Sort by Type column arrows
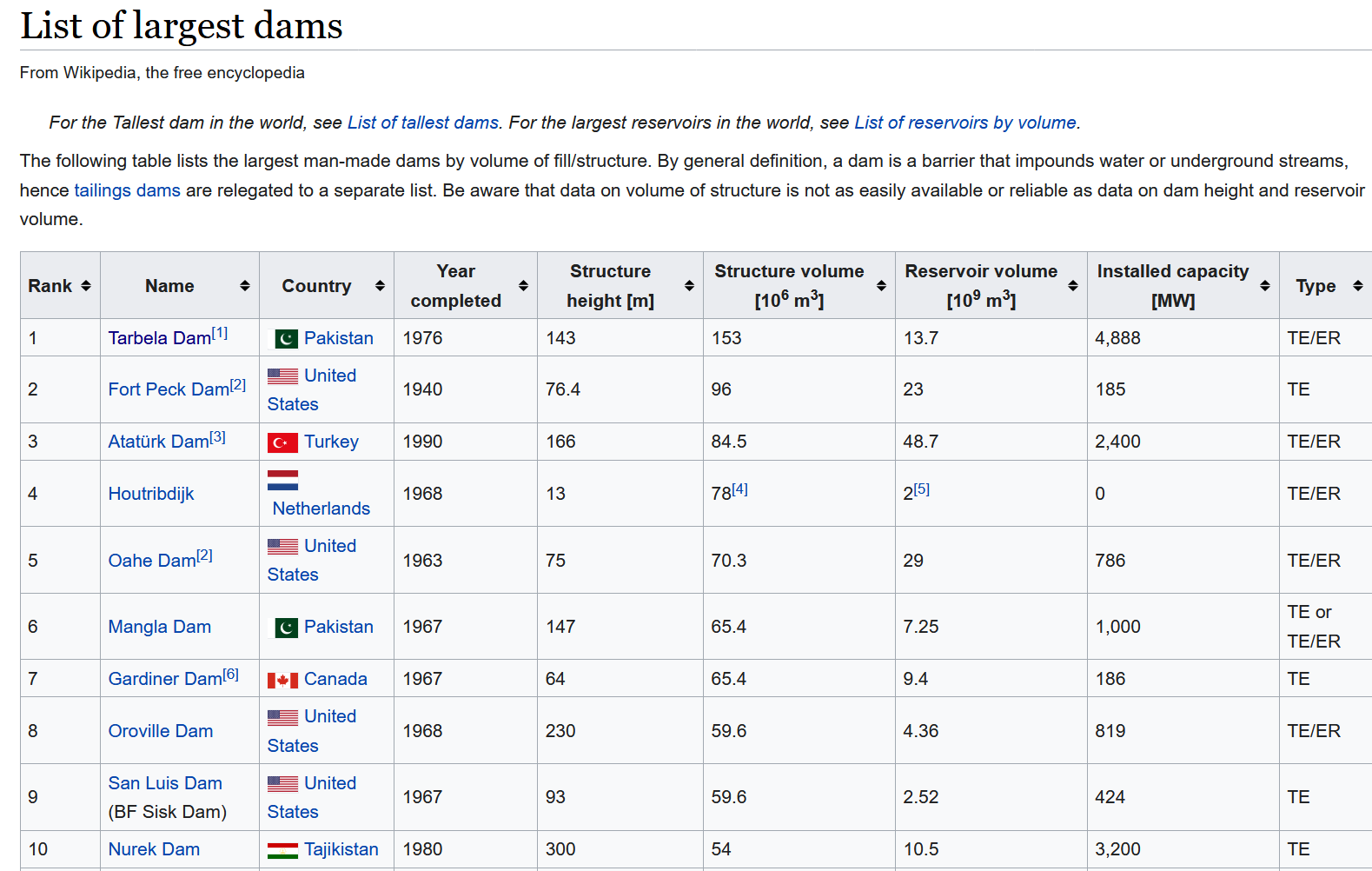This screenshot has width=1372, height=871. click(x=1357, y=286)
